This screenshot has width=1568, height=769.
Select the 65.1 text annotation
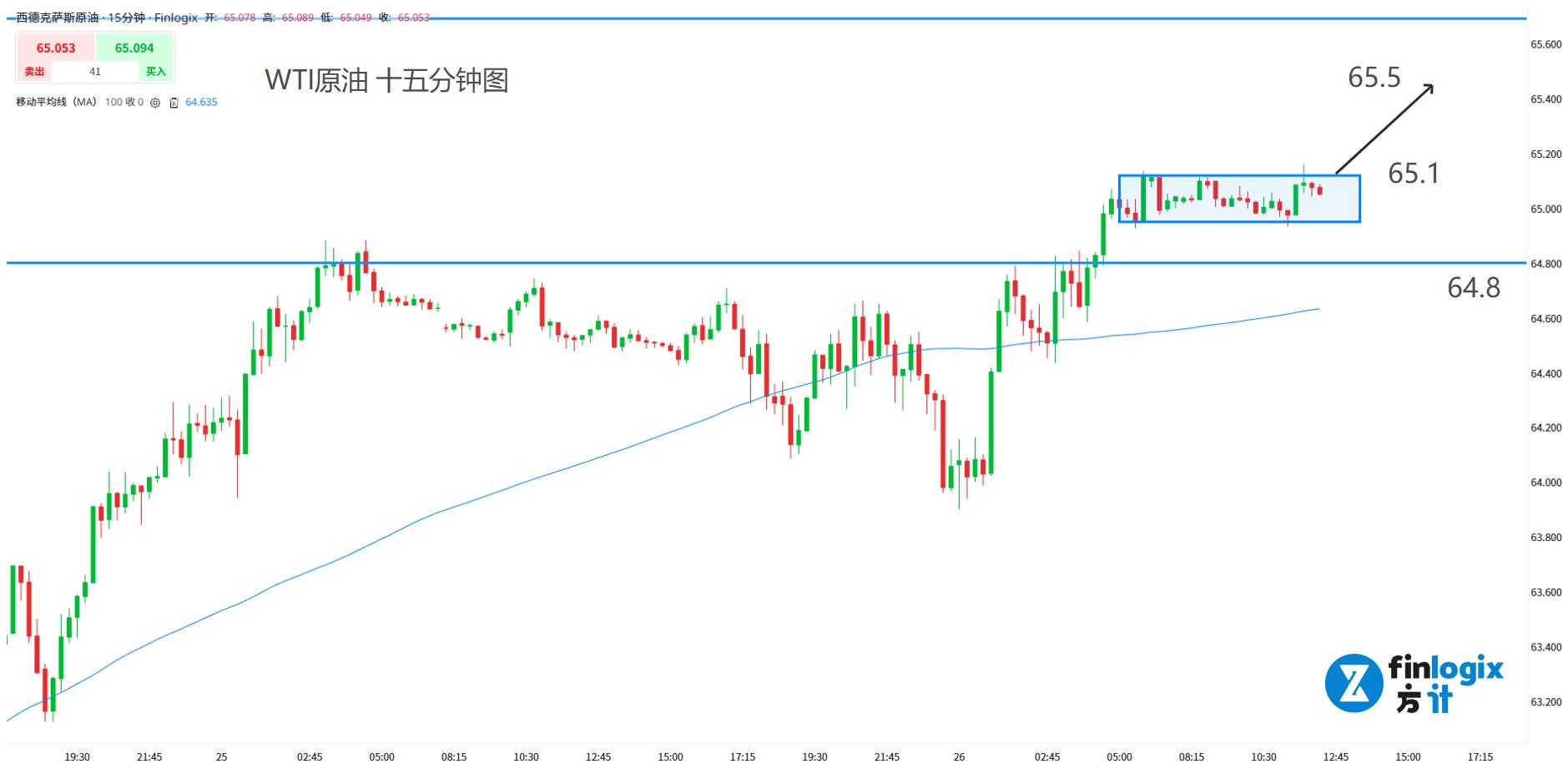coord(1413,173)
